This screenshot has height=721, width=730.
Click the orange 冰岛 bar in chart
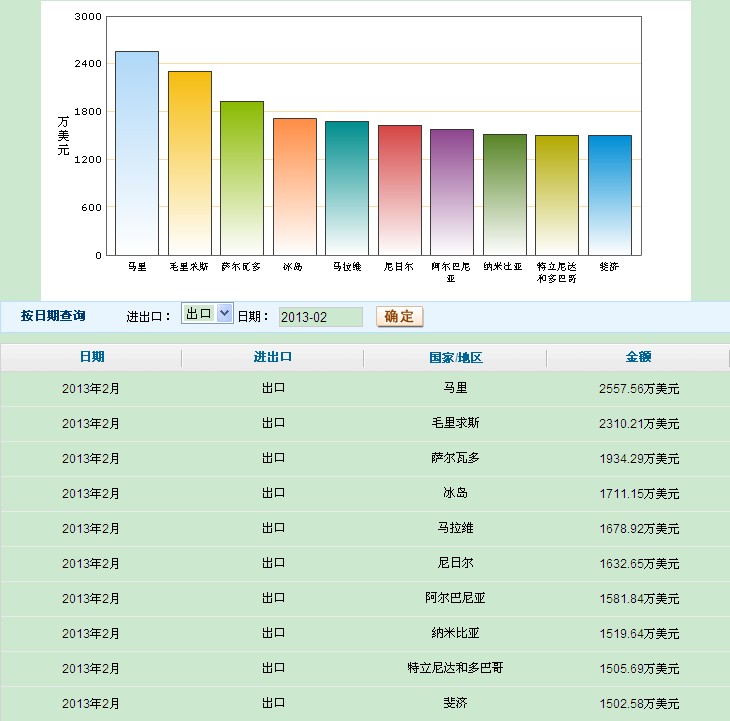pyautogui.click(x=295, y=187)
